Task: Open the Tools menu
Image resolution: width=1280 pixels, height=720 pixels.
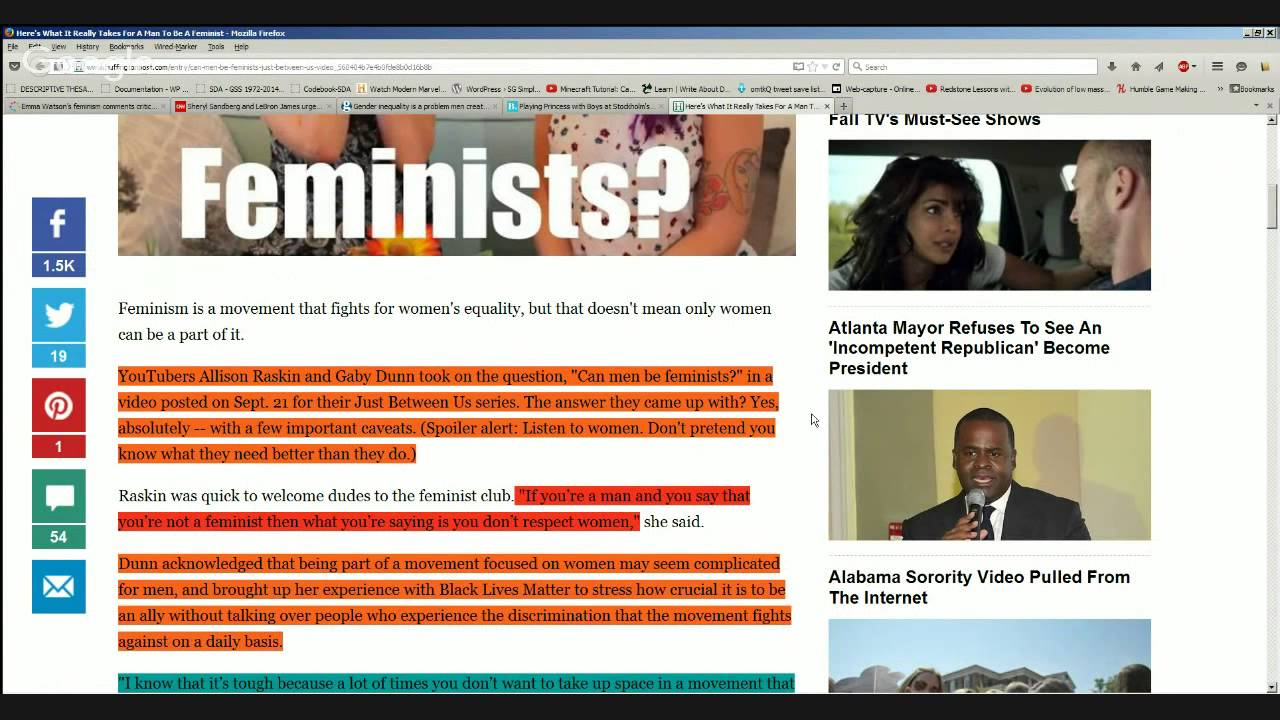Action: pos(215,47)
